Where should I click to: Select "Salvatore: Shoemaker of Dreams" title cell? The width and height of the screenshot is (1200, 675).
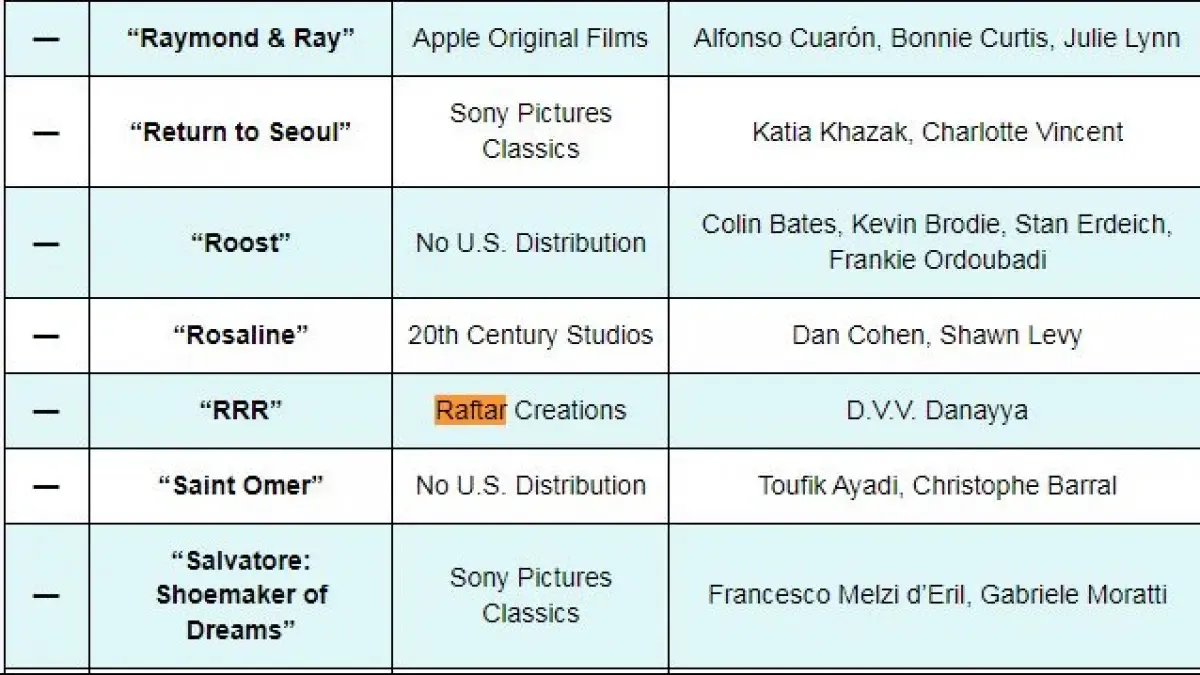241,595
